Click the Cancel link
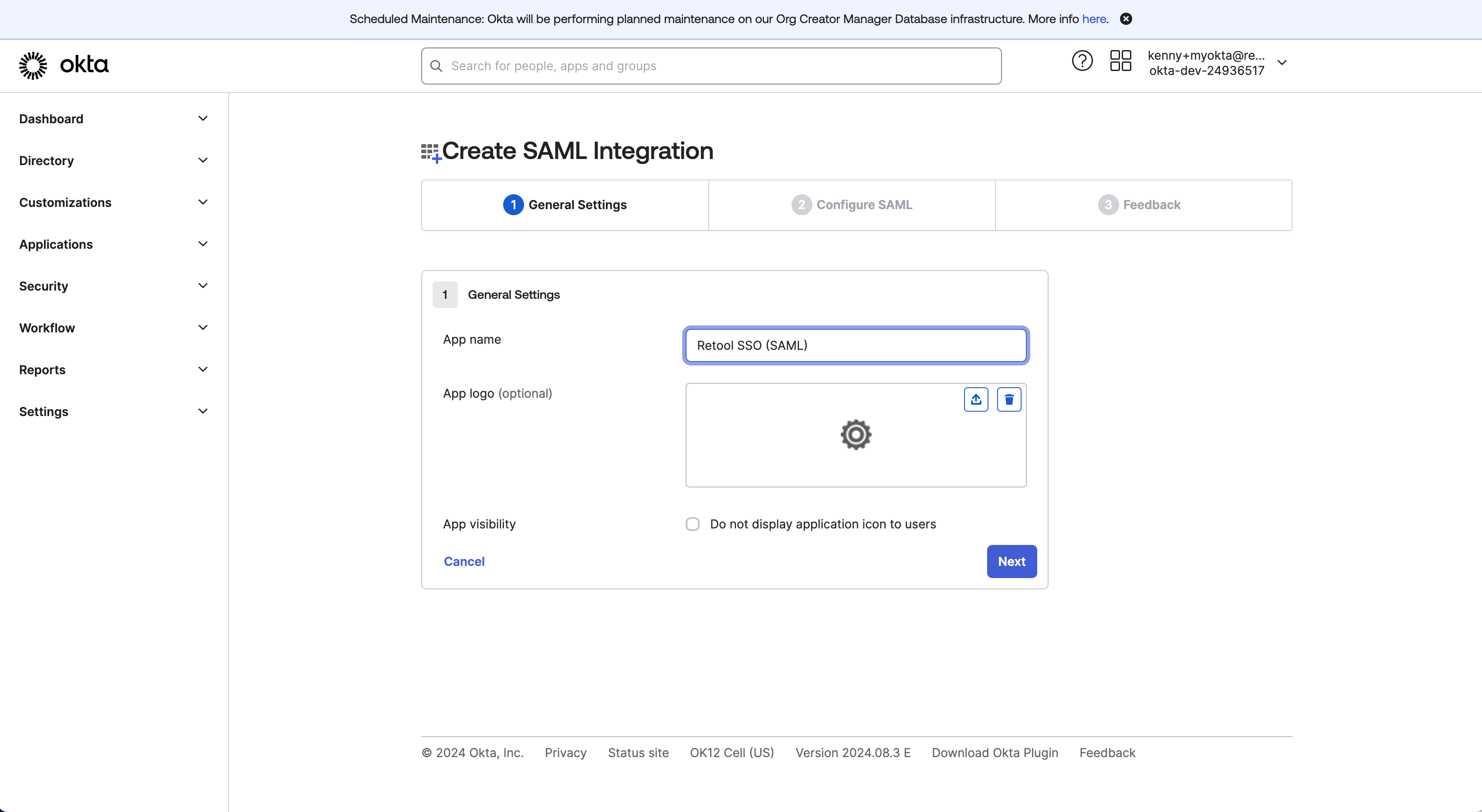1482x812 pixels. point(464,562)
